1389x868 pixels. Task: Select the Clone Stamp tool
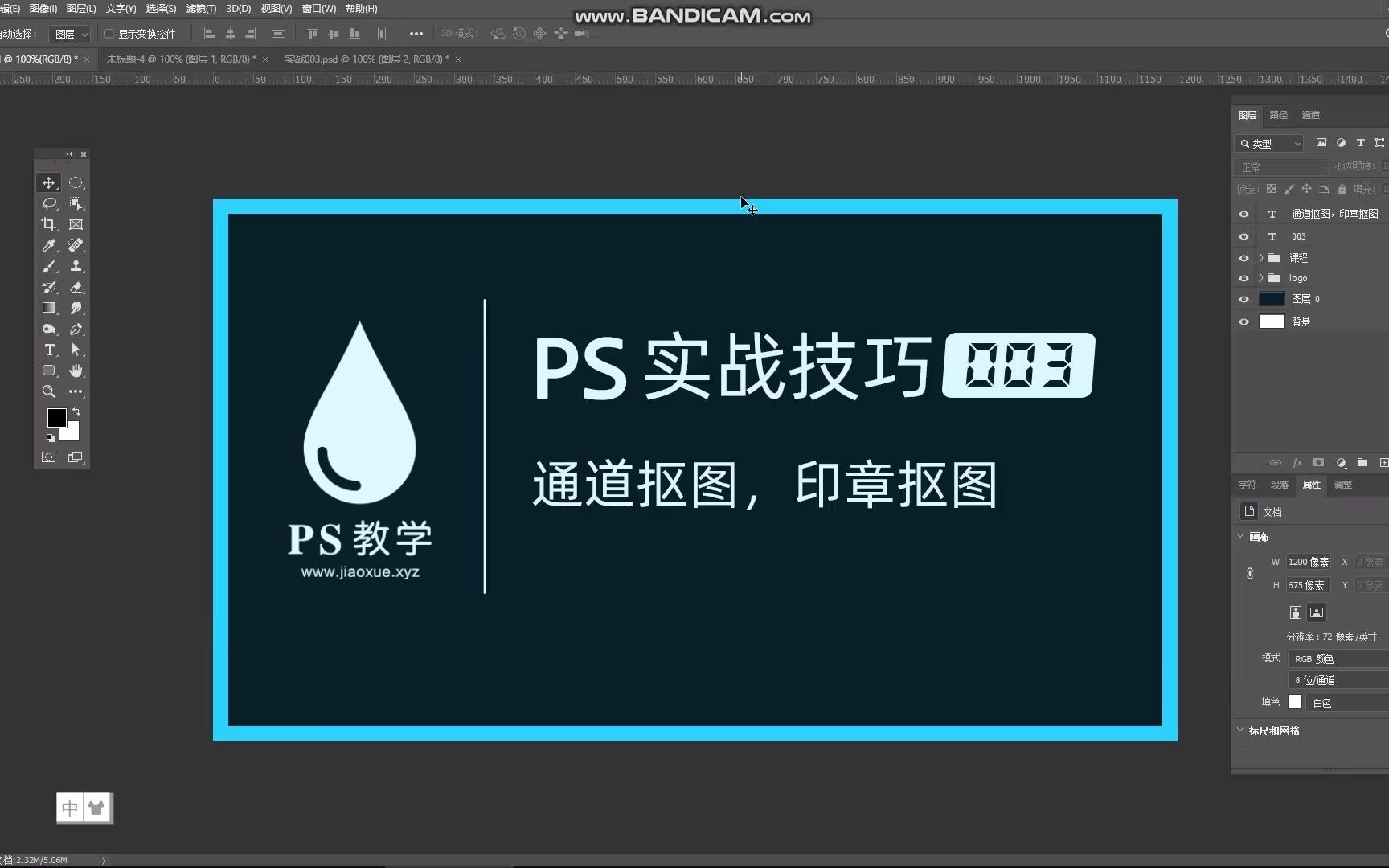click(76, 266)
